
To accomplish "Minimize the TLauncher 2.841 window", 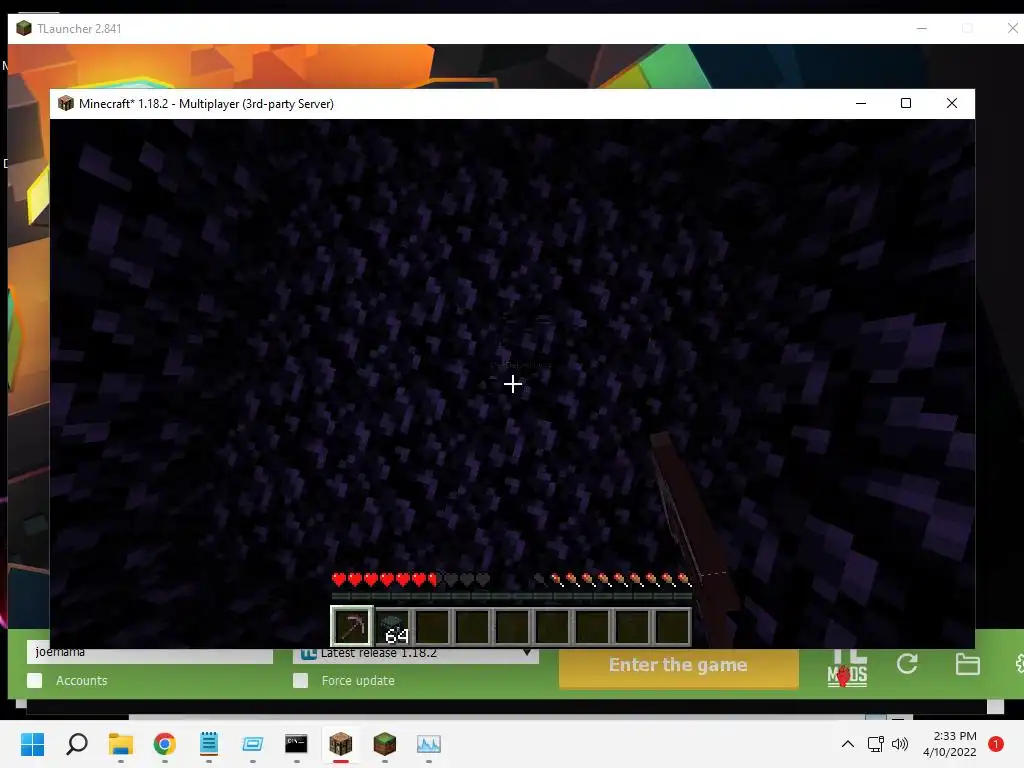I will tap(921, 28).
